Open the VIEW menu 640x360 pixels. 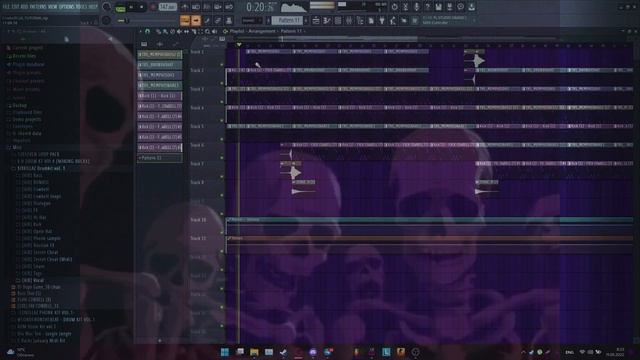click(52, 7)
